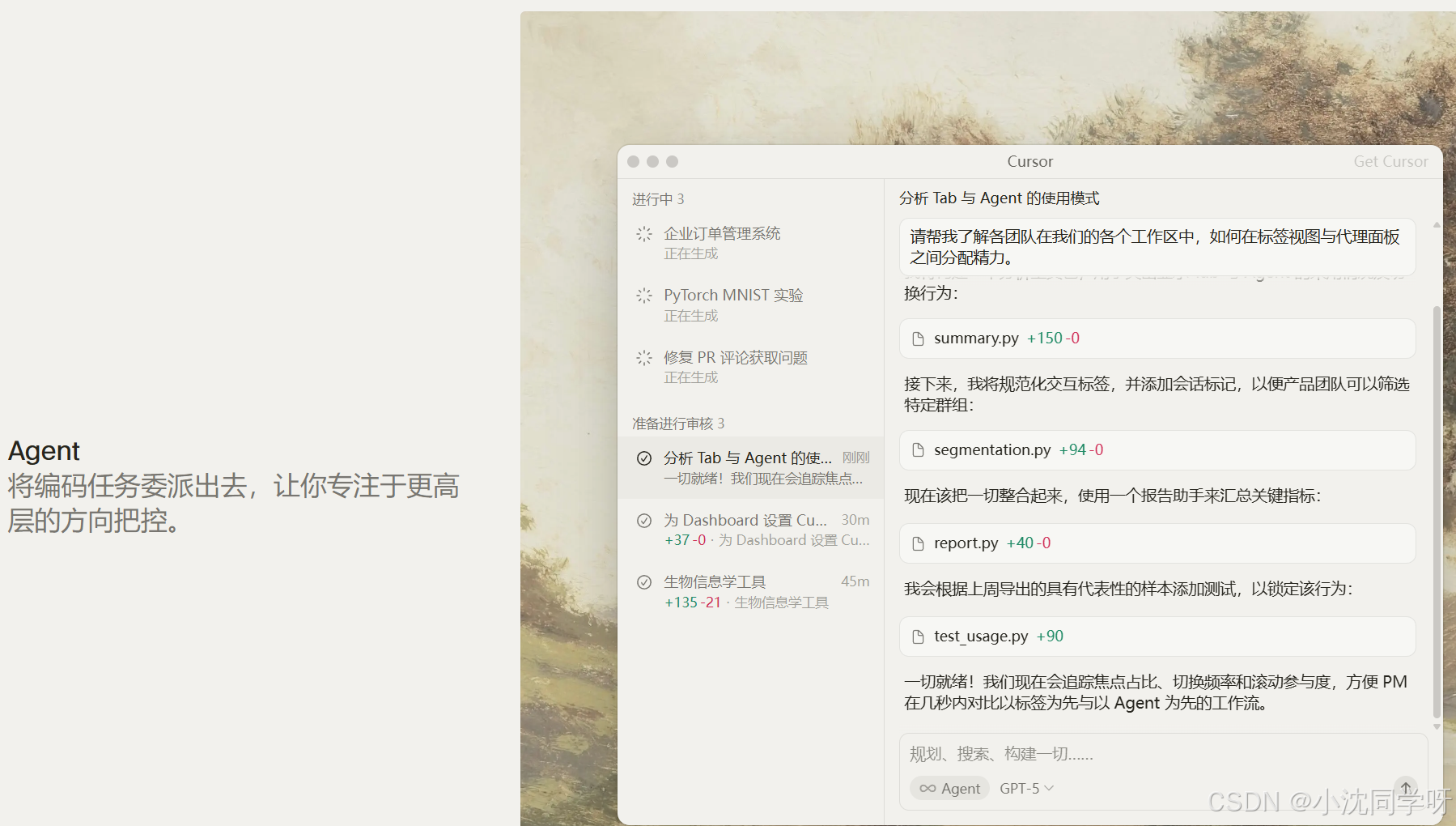Open the report.py +40 -0 file card
The image size is (1456, 826).
[1157, 543]
